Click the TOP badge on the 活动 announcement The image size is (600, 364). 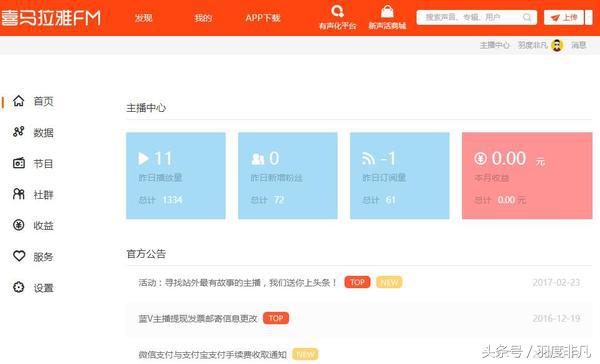click(x=357, y=282)
